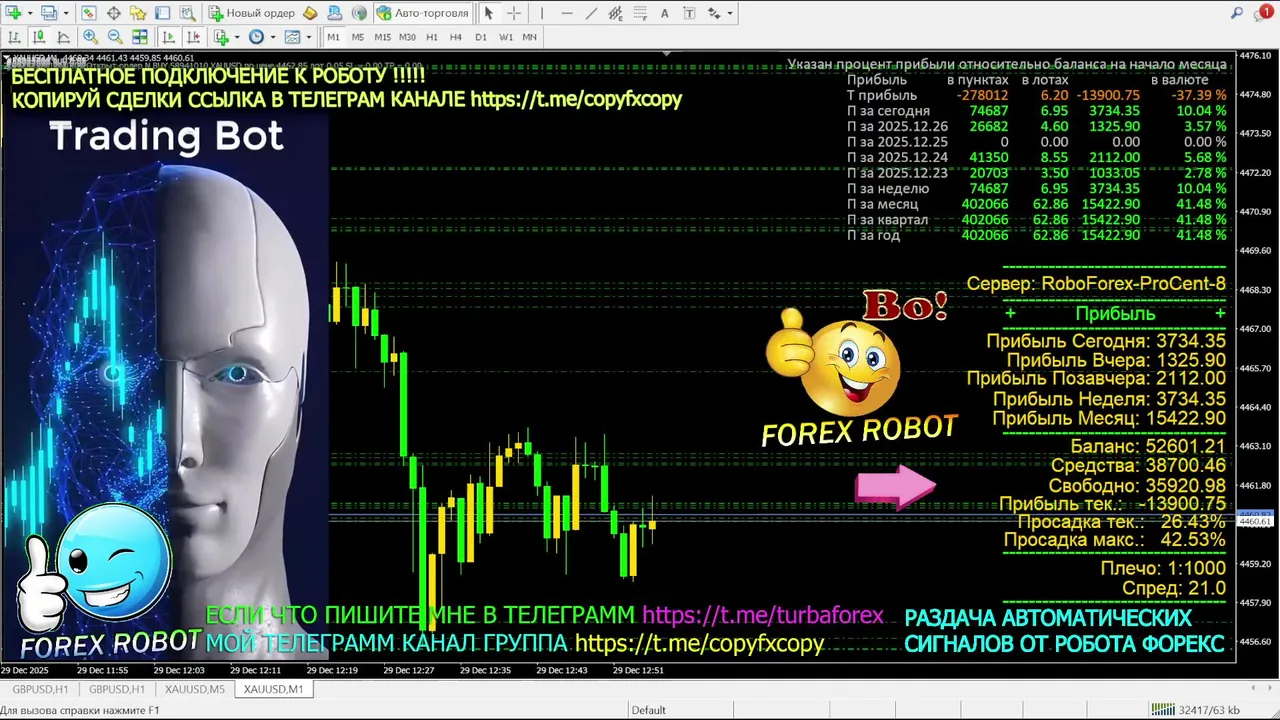The image size is (1280, 720).
Task: Open the Profiles menu icon
Action: tap(48, 13)
